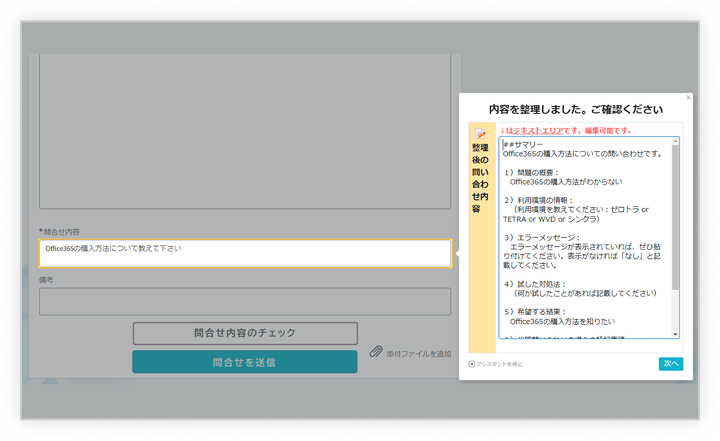Open the 添付ファイルを追加 link
720x441 pixels.
point(418,354)
